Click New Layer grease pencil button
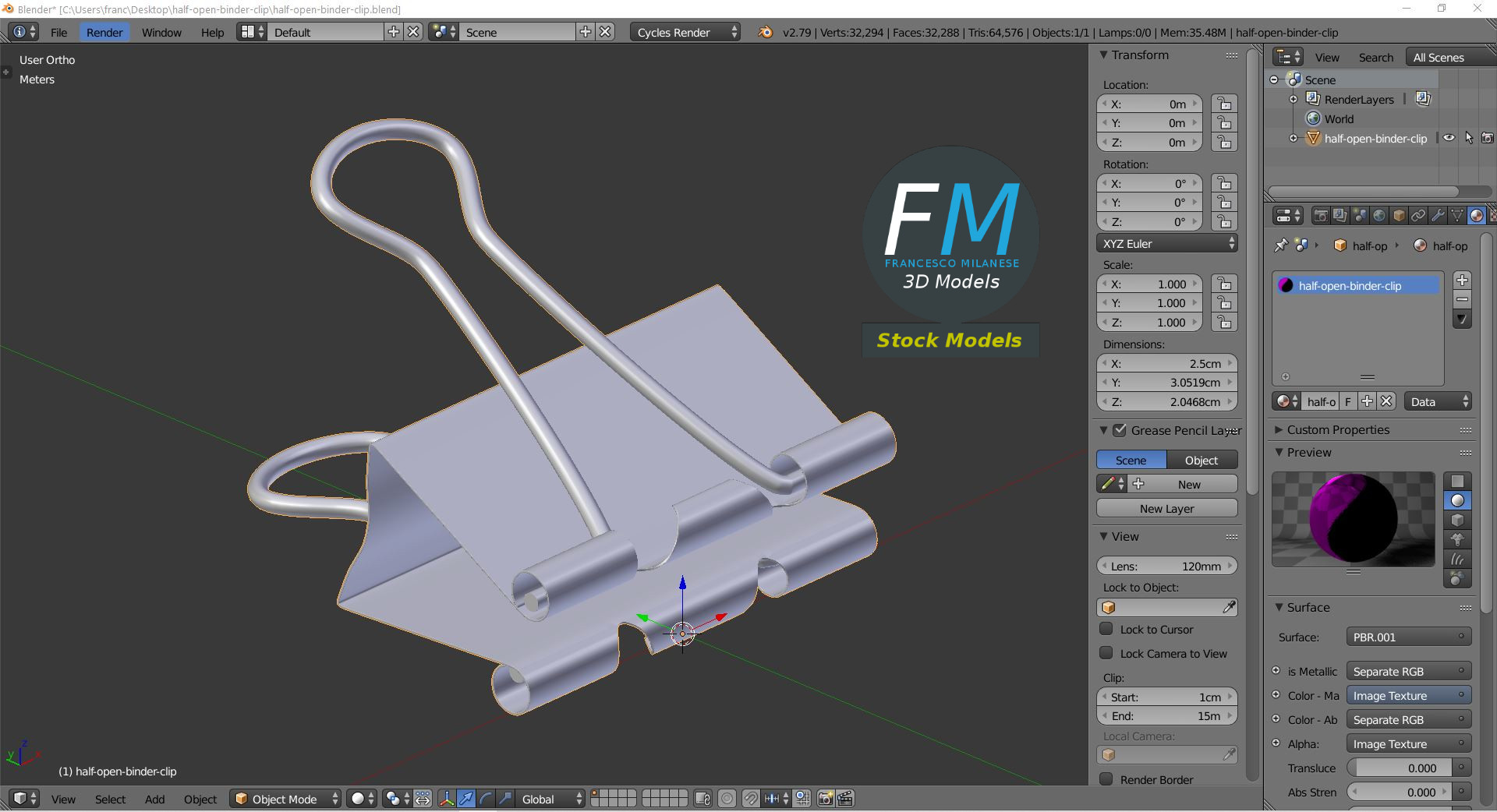 (1167, 508)
